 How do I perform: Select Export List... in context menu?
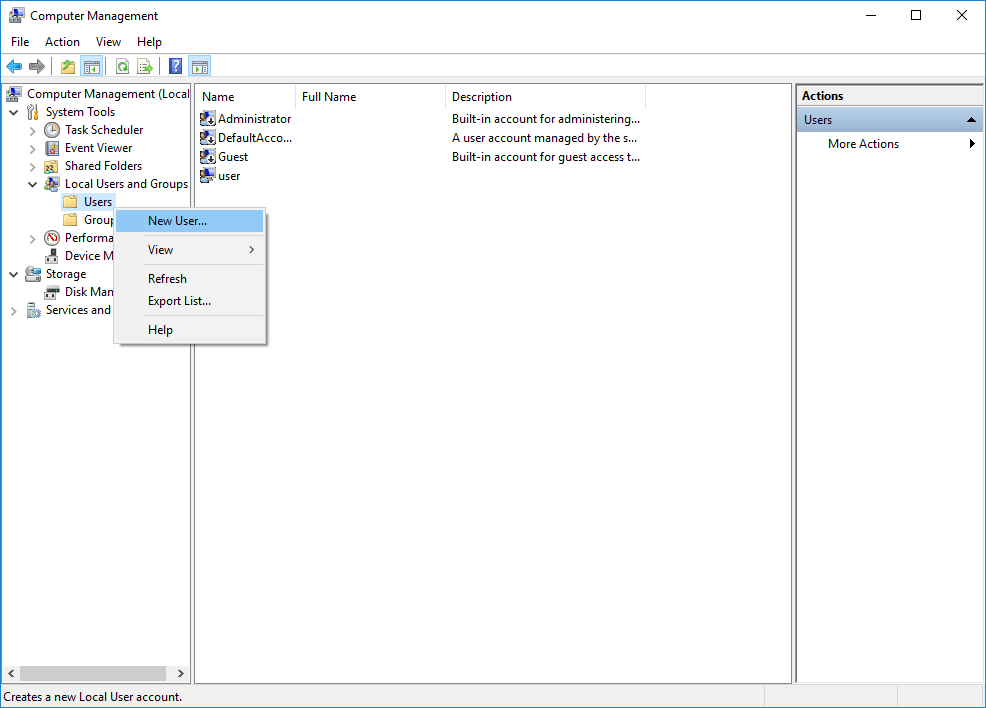(189, 301)
